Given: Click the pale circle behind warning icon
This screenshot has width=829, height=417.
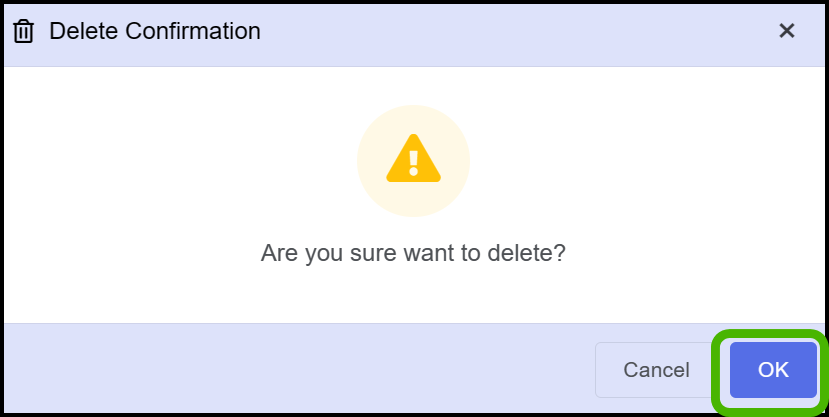Looking at the screenshot, I should click(413, 161).
